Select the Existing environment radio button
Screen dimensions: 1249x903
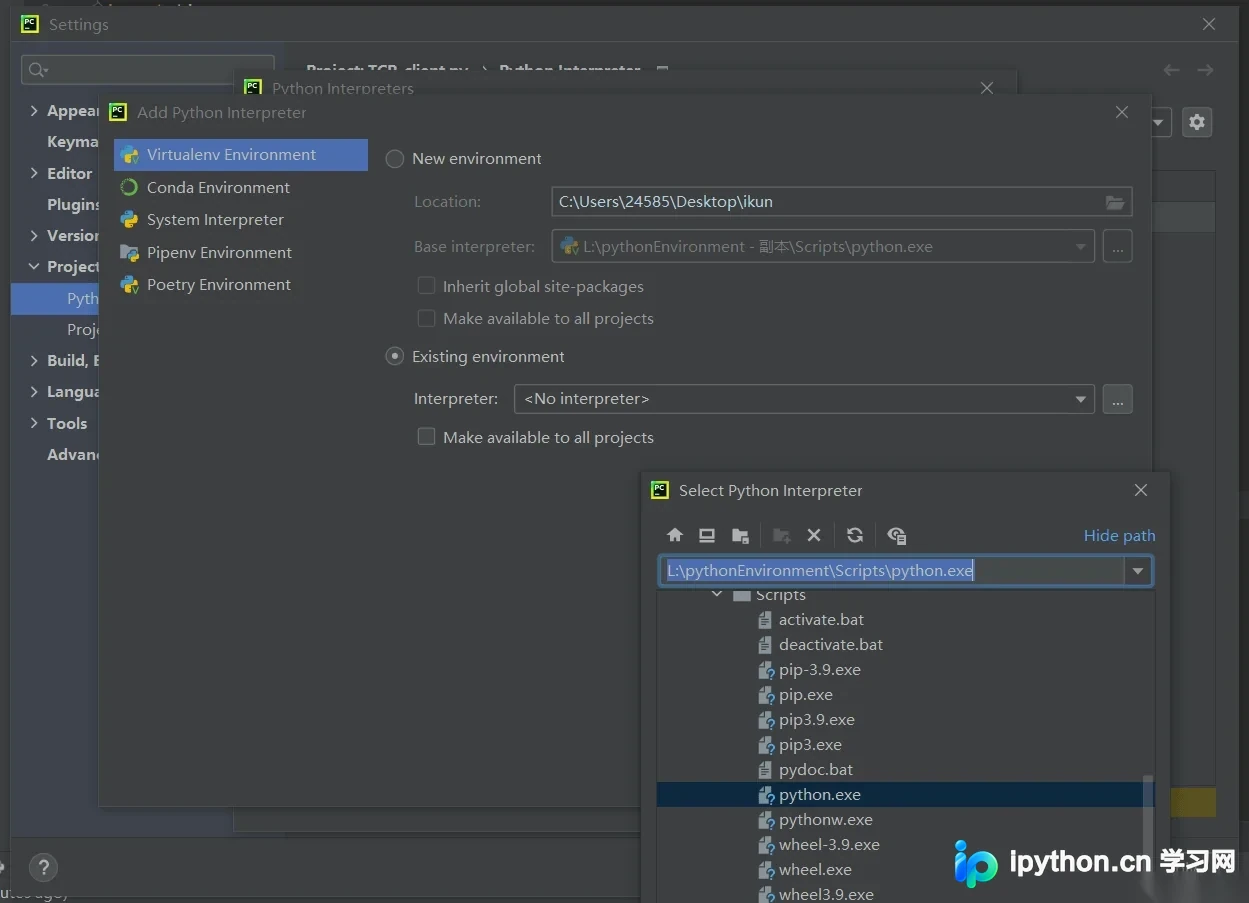coord(395,357)
